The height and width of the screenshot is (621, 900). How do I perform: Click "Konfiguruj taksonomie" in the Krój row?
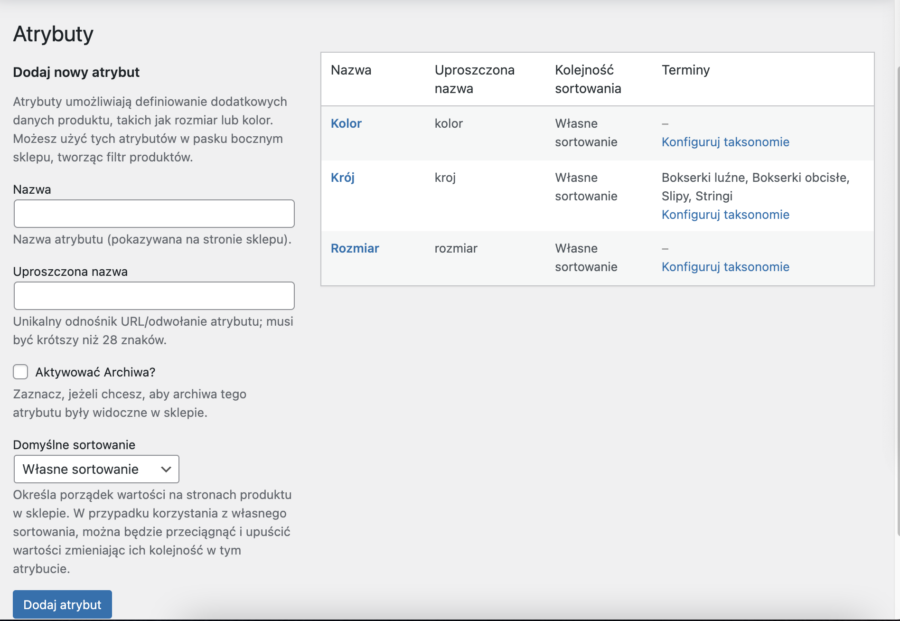[x=724, y=214]
